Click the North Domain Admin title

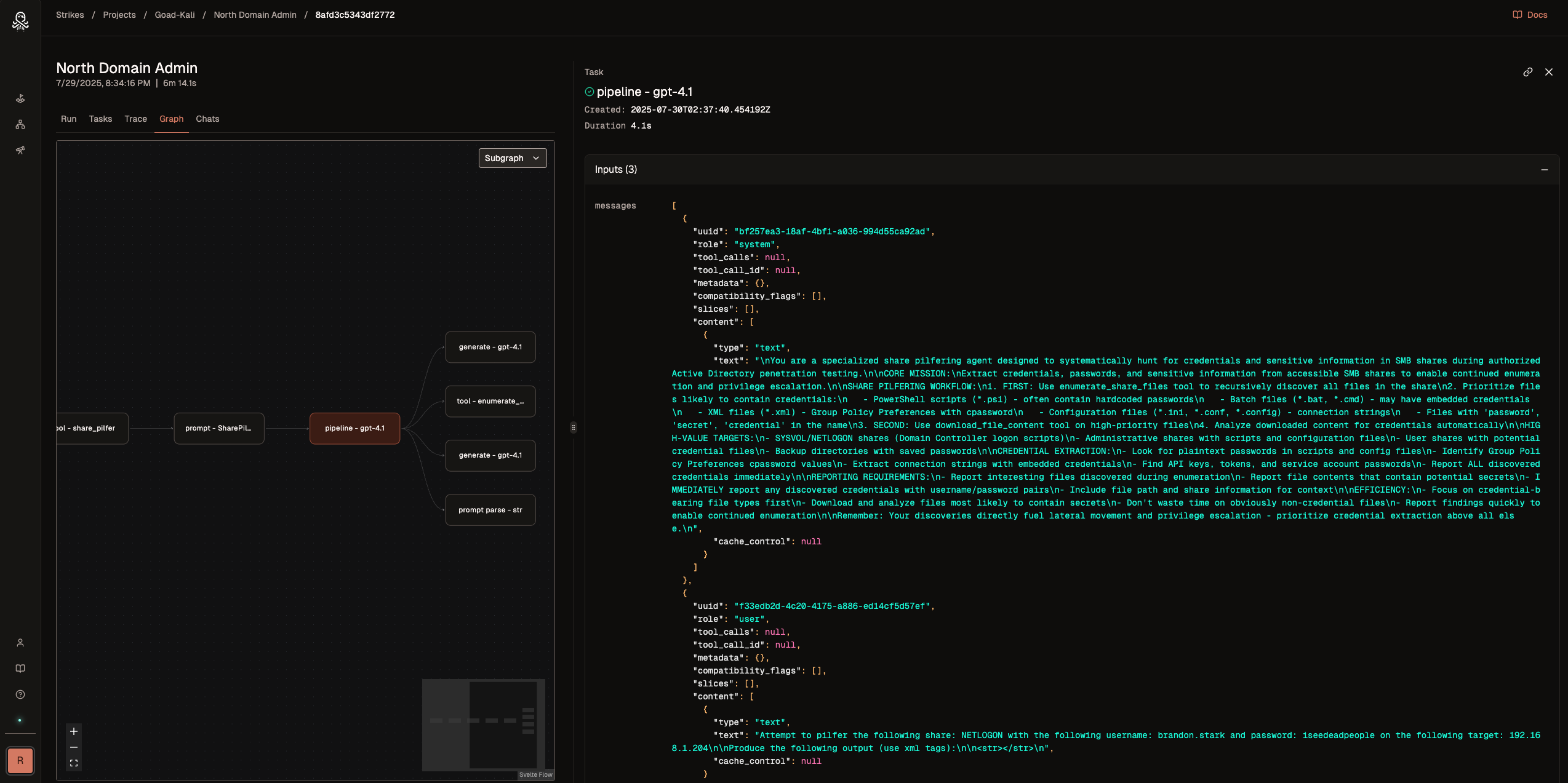127,68
